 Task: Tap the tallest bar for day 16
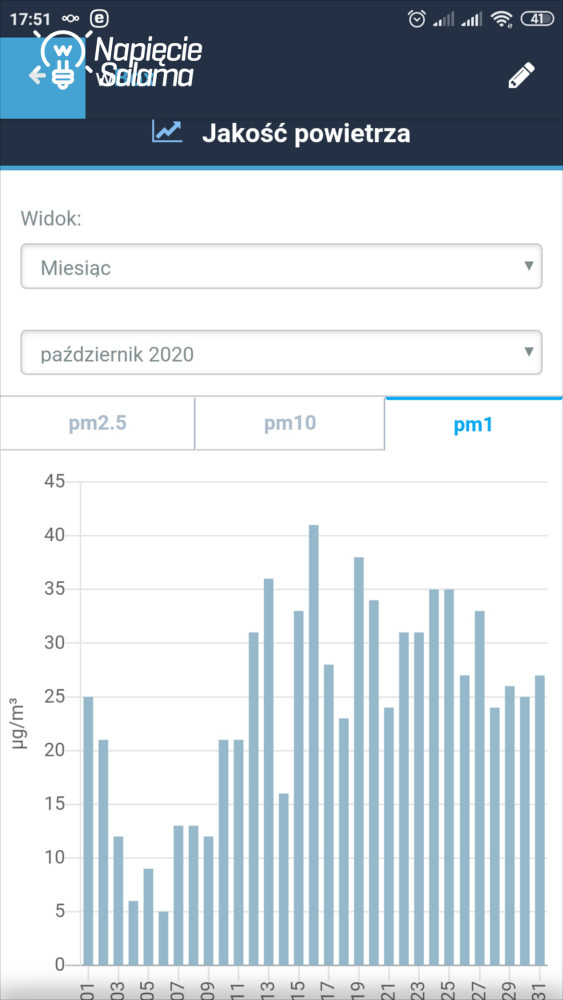coord(314,744)
